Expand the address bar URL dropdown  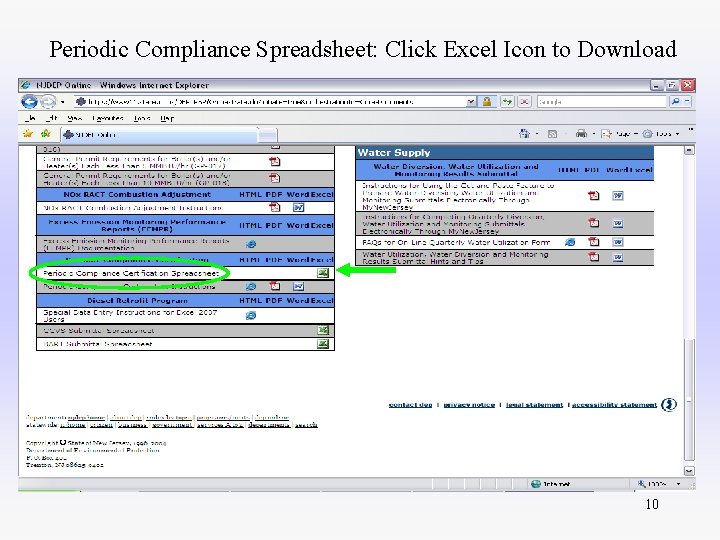point(471,101)
